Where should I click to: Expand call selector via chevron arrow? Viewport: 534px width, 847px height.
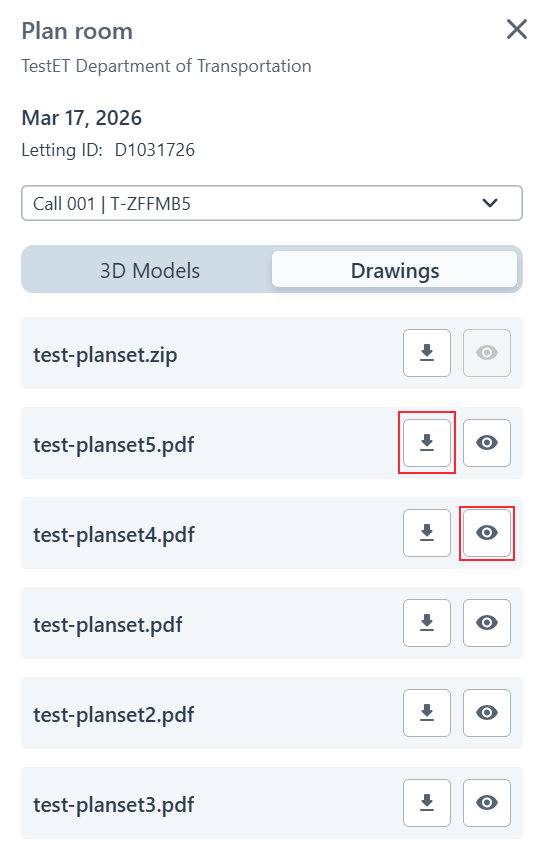tap(490, 203)
